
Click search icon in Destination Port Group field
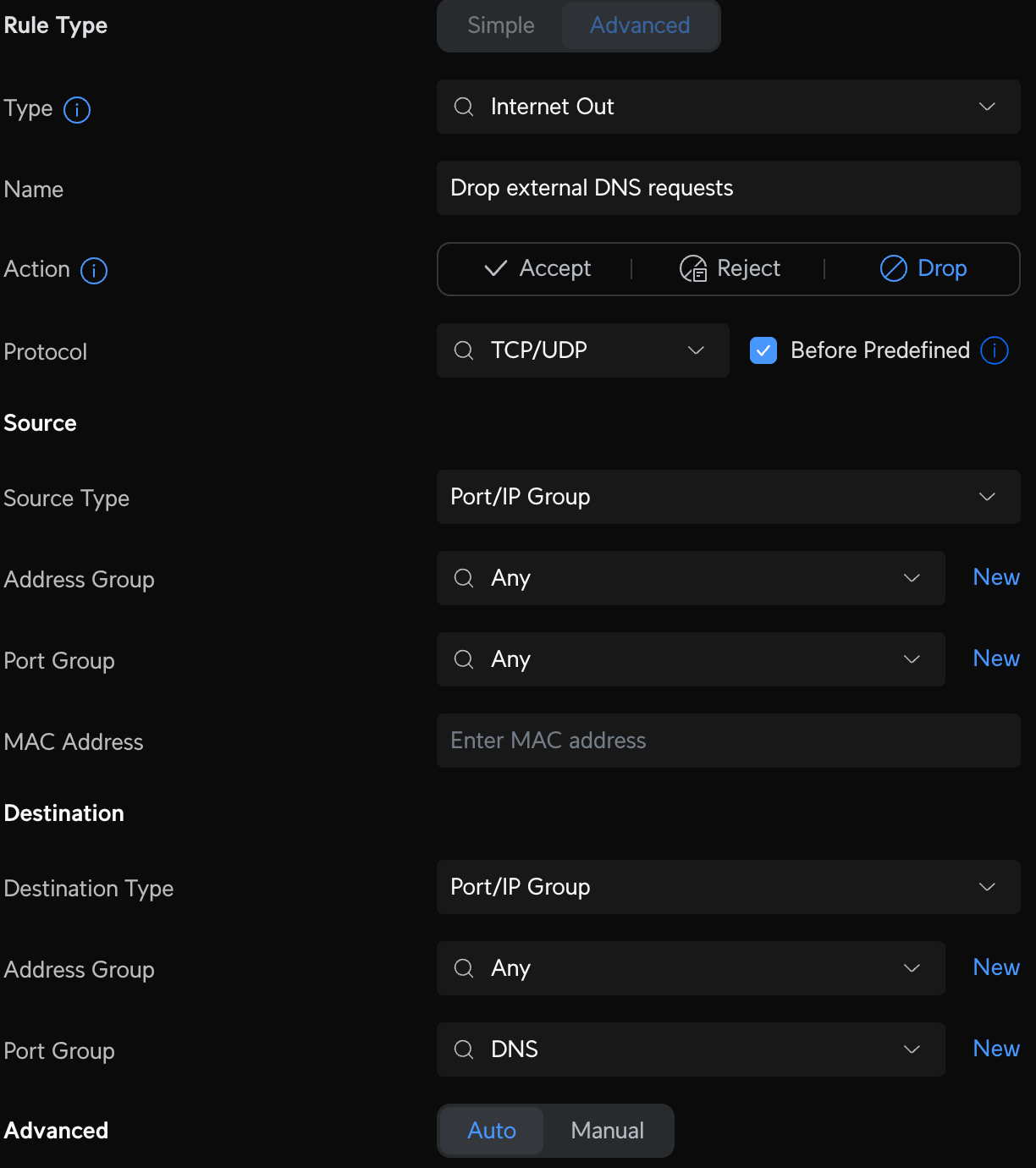click(x=464, y=1050)
